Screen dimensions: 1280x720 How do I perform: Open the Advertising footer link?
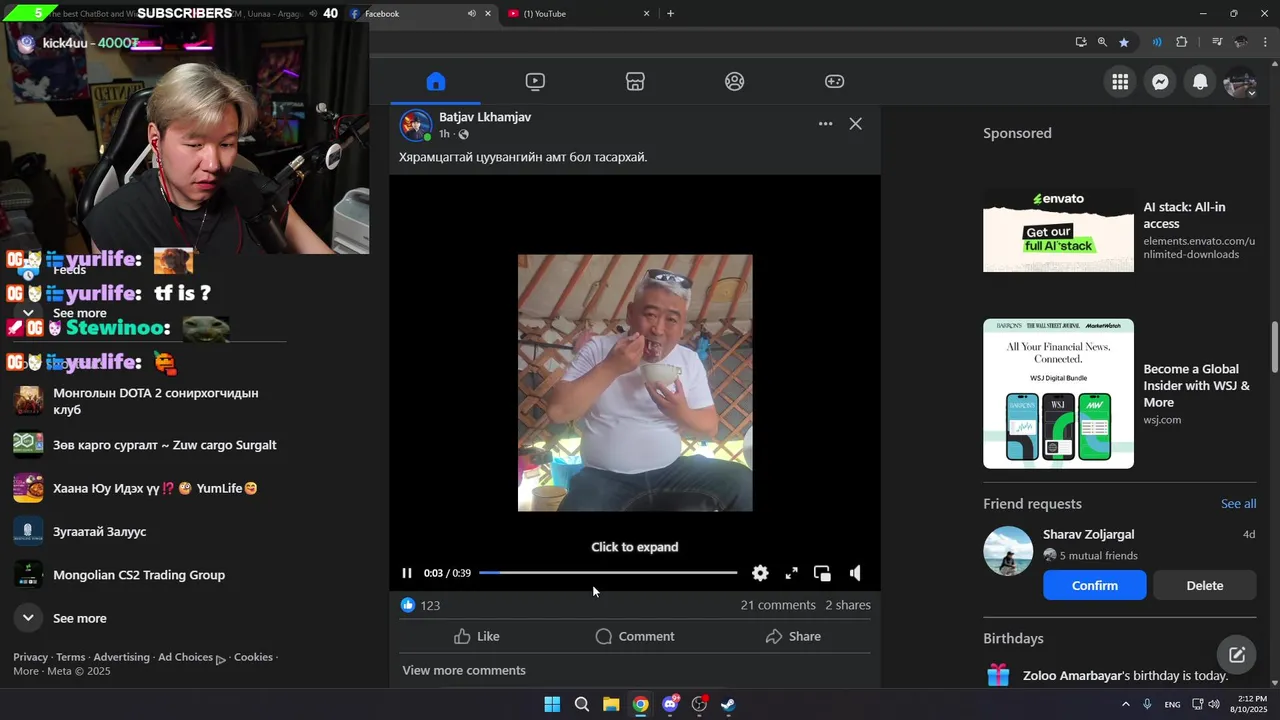pyautogui.click(x=121, y=657)
